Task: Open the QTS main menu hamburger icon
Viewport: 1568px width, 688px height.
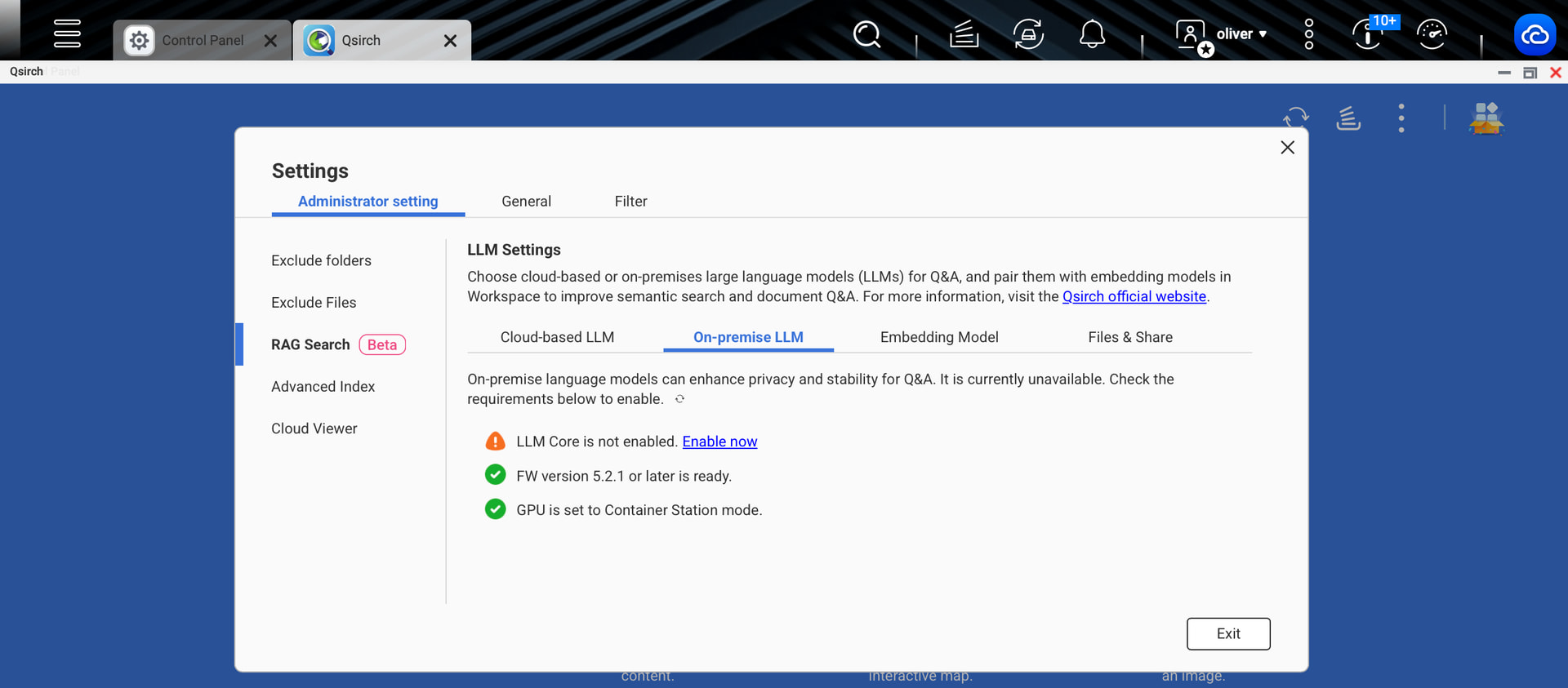Action: [67, 34]
